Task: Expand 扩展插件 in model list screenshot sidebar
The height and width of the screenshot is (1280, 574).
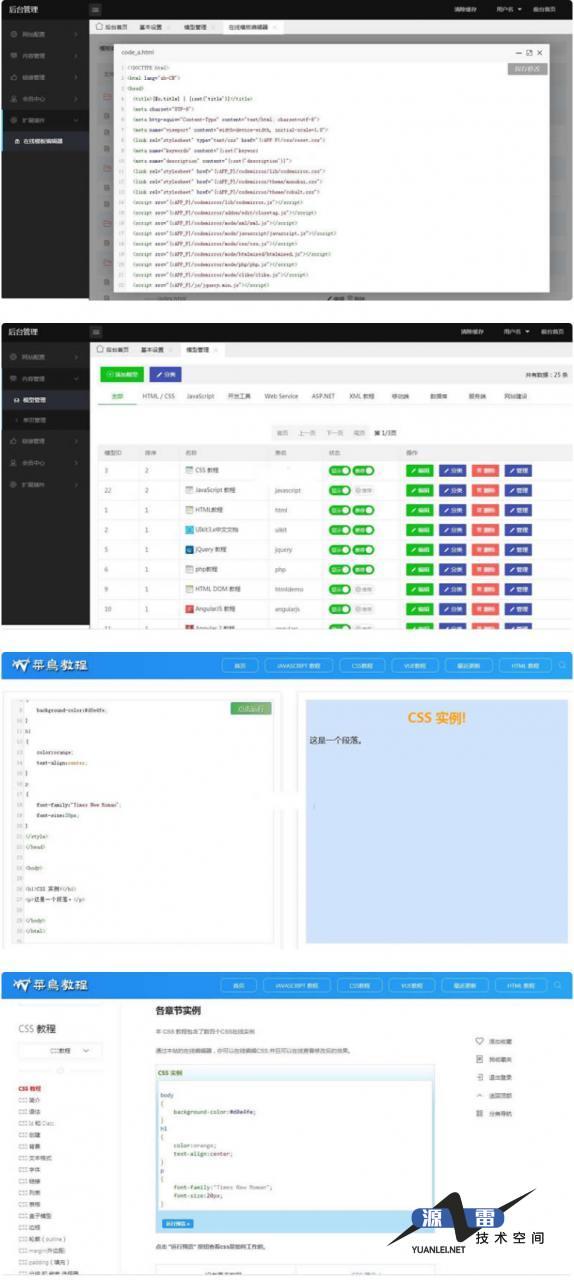Action: coord(45,484)
